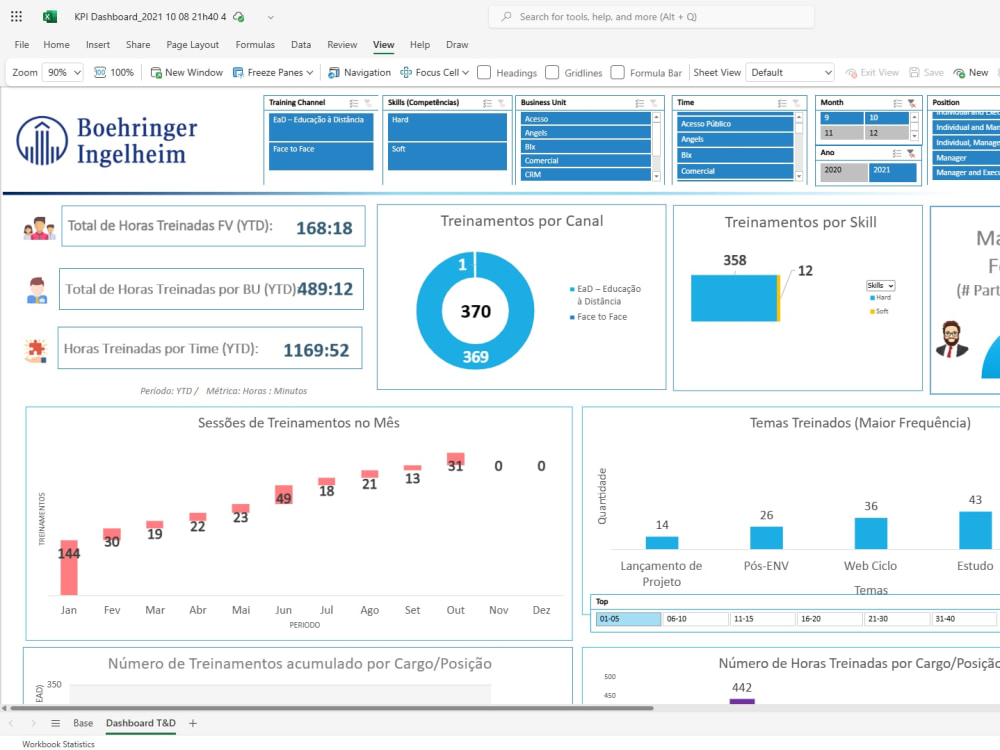
Task: Create a New sheet view
Action: (971, 72)
